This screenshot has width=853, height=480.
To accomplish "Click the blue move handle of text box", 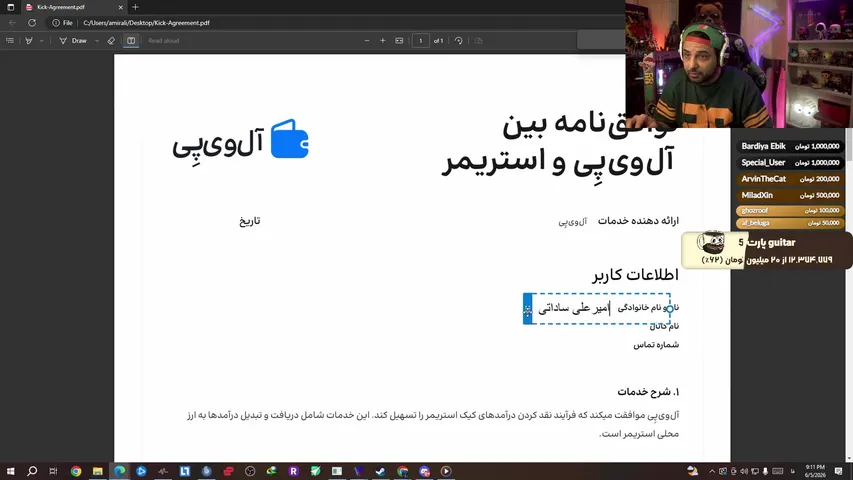I will (528, 309).
